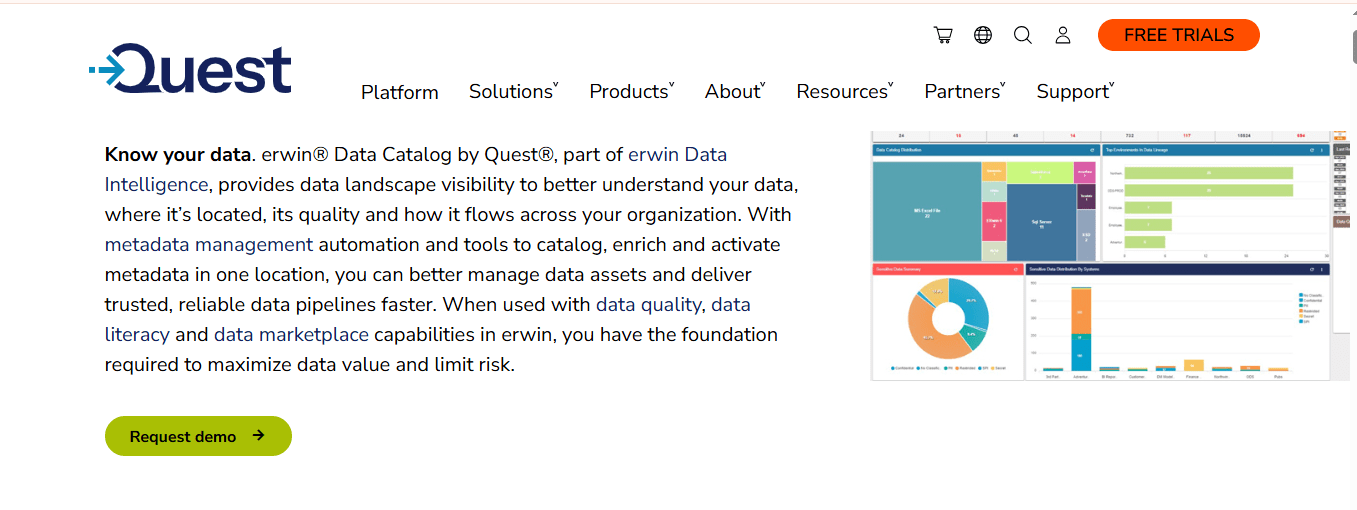Click the FREE TRIALS button
Viewport: 1357px width, 510px height.
point(1179,35)
